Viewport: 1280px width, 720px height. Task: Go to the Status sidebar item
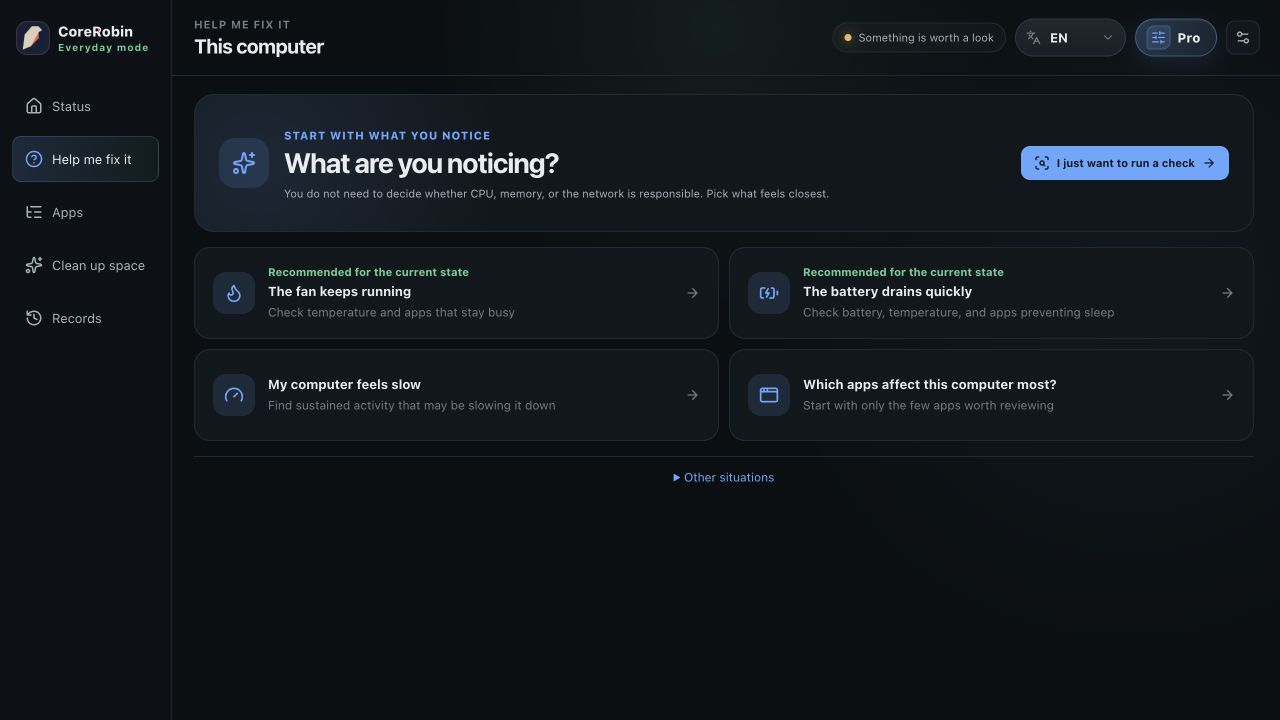coord(85,107)
